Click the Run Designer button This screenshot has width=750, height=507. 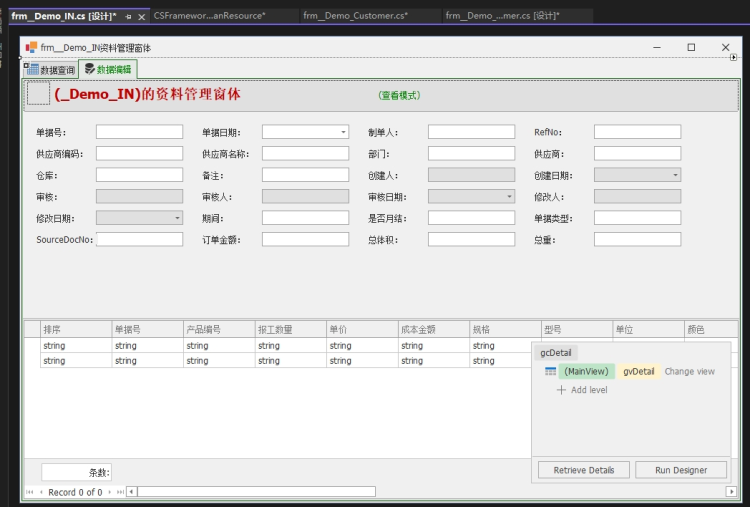pyautogui.click(x=681, y=470)
